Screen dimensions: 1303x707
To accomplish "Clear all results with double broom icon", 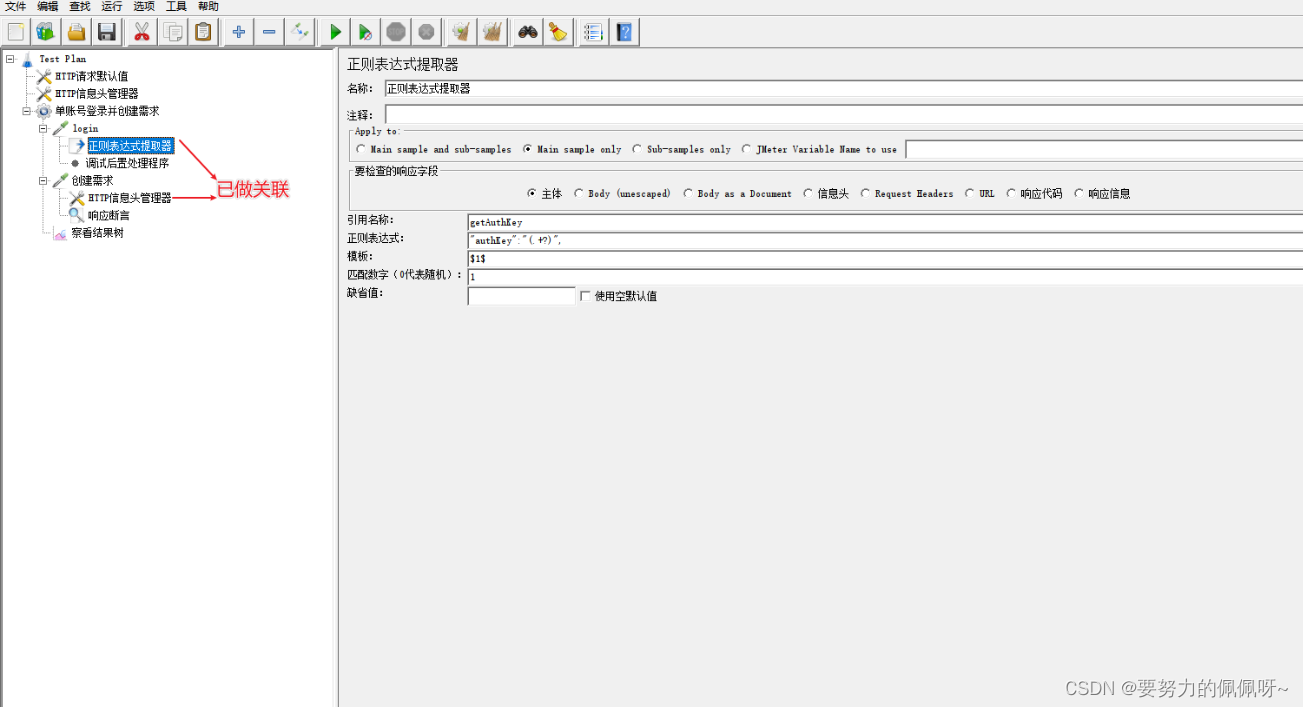I will point(491,32).
